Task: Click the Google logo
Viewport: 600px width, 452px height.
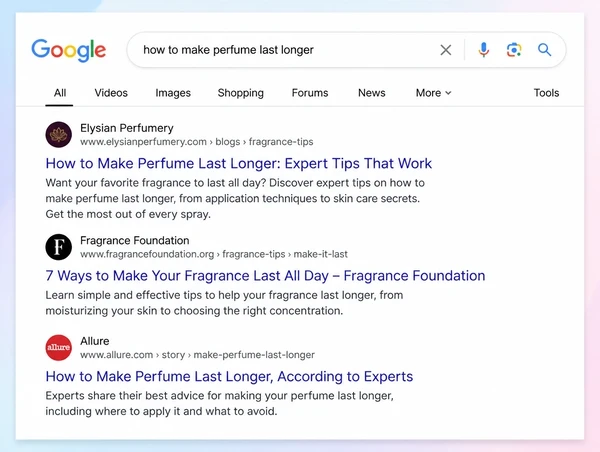Action: (x=68, y=50)
